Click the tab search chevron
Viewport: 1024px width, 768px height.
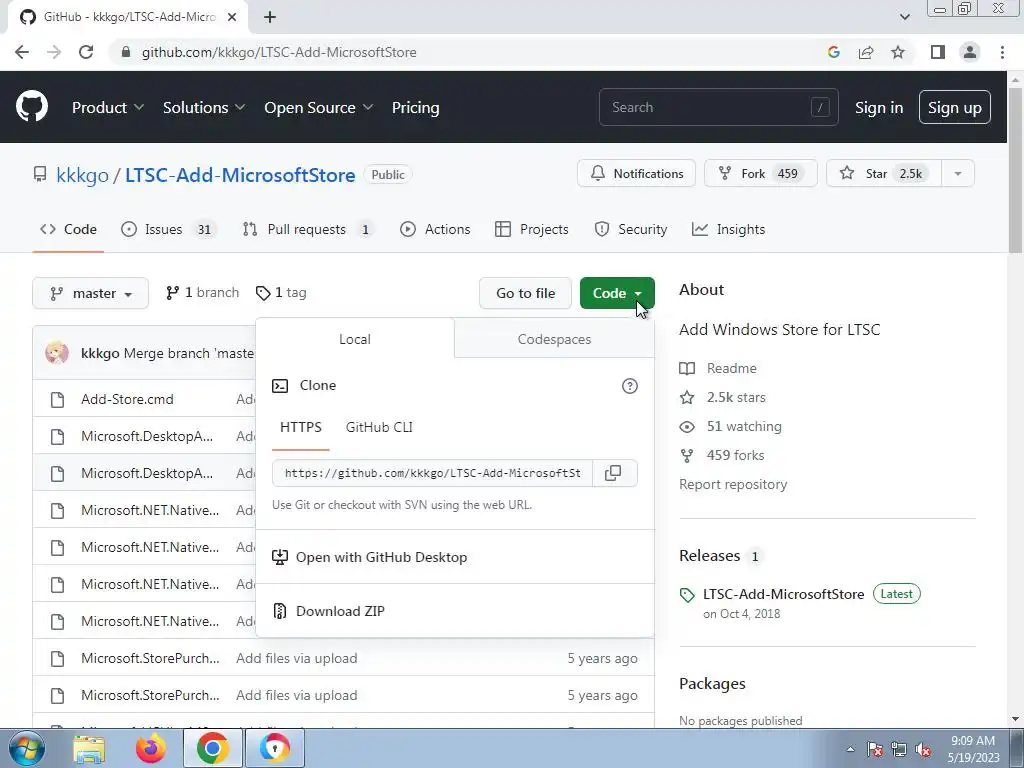pyautogui.click(x=904, y=17)
